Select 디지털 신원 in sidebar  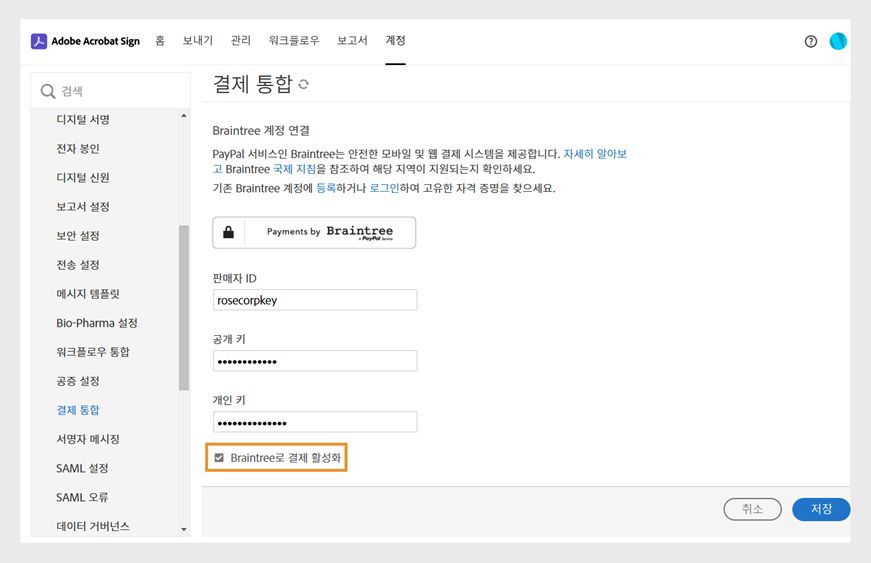click(x=83, y=177)
